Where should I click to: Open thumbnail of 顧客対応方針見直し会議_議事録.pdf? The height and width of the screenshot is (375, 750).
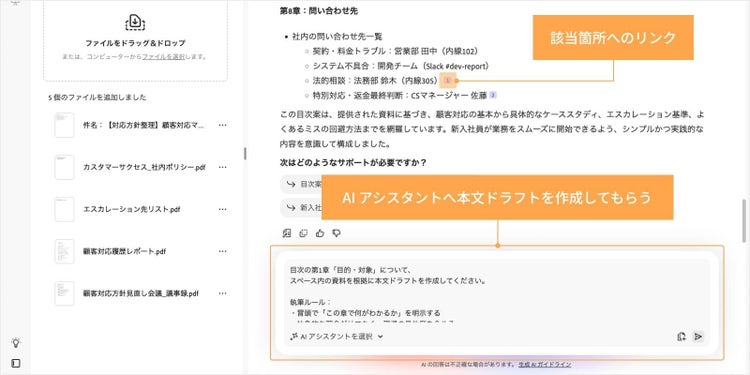pos(64,294)
